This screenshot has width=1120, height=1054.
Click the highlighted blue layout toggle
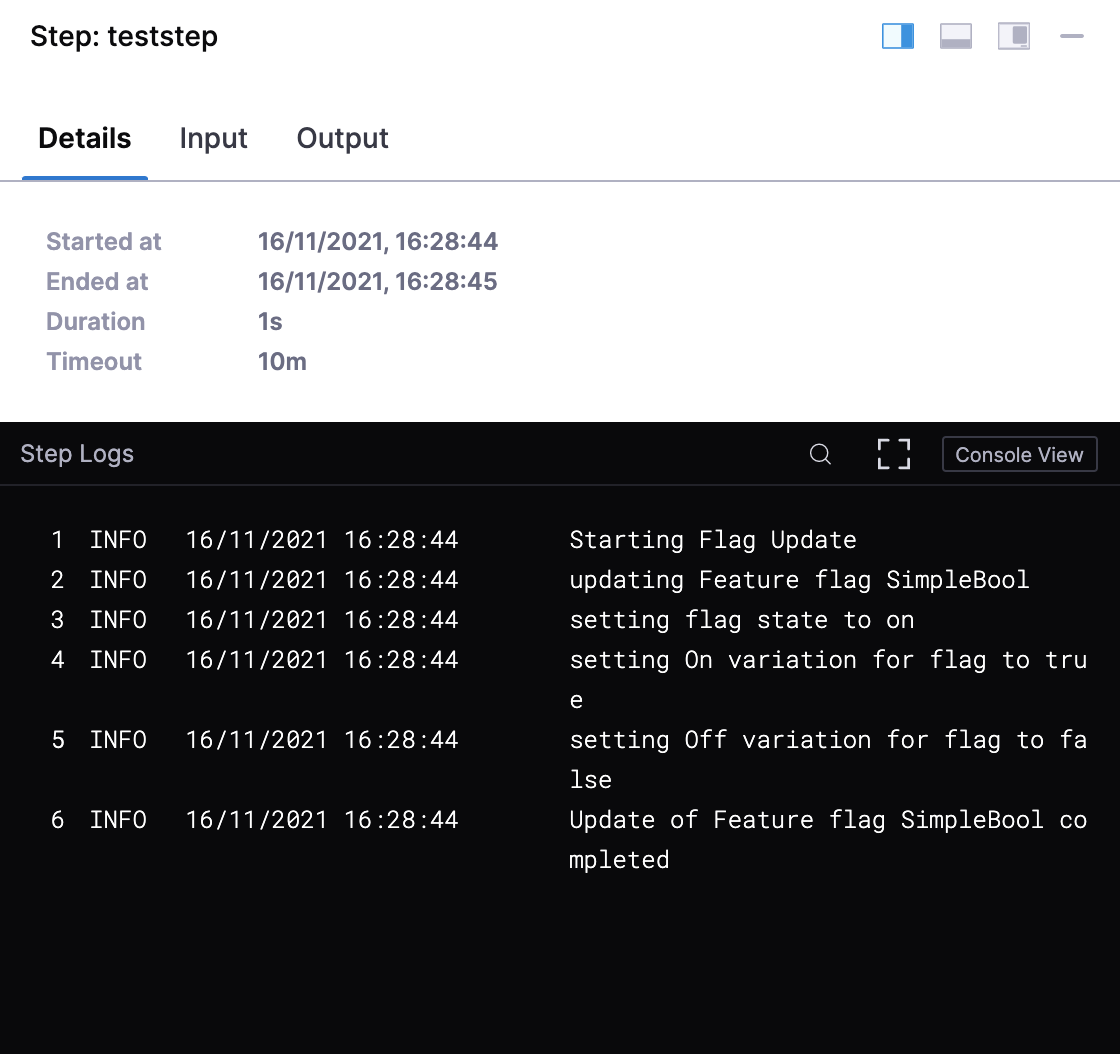(x=897, y=35)
